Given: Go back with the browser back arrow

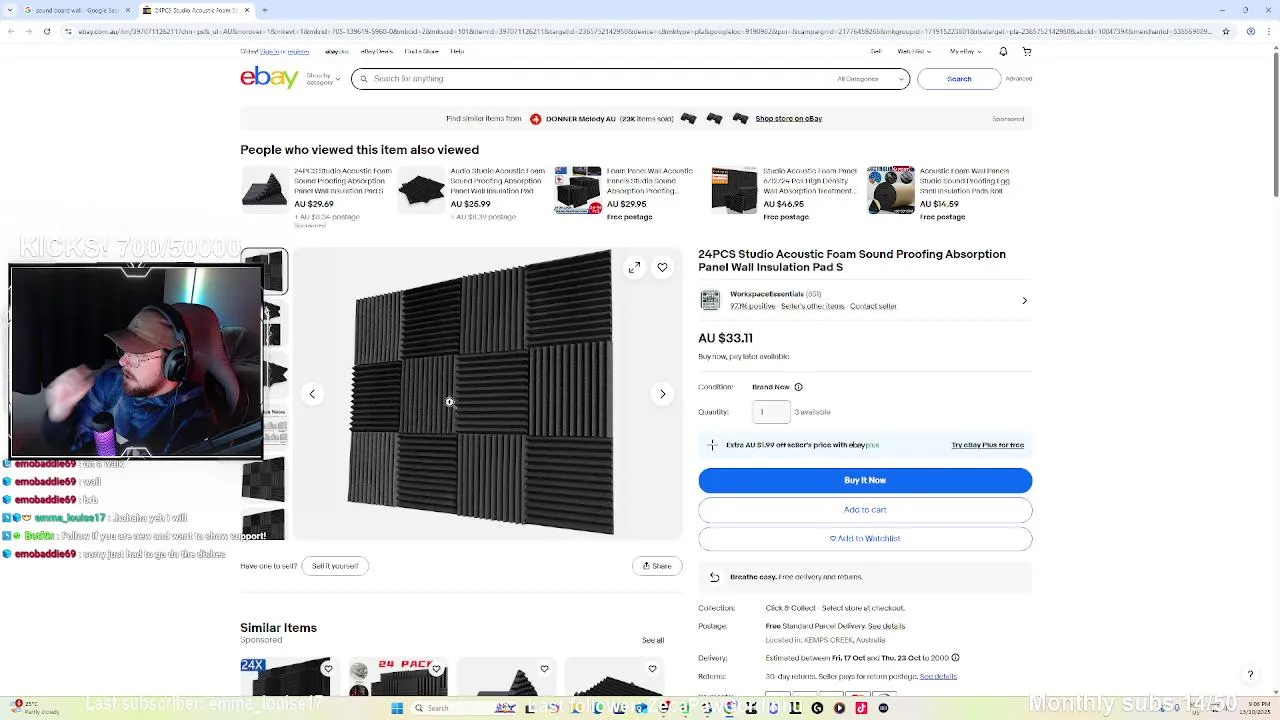Looking at the screenshot, I should pos(10,31).
